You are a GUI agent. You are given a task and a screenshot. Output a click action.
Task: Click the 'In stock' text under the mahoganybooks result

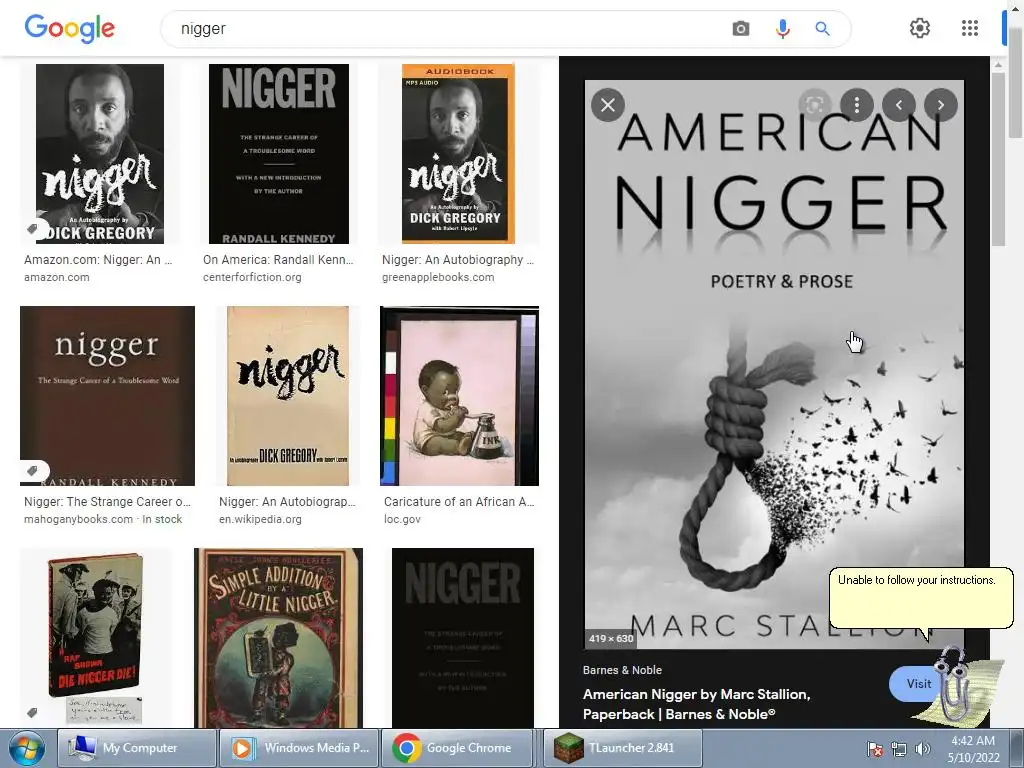coord(162,519)
